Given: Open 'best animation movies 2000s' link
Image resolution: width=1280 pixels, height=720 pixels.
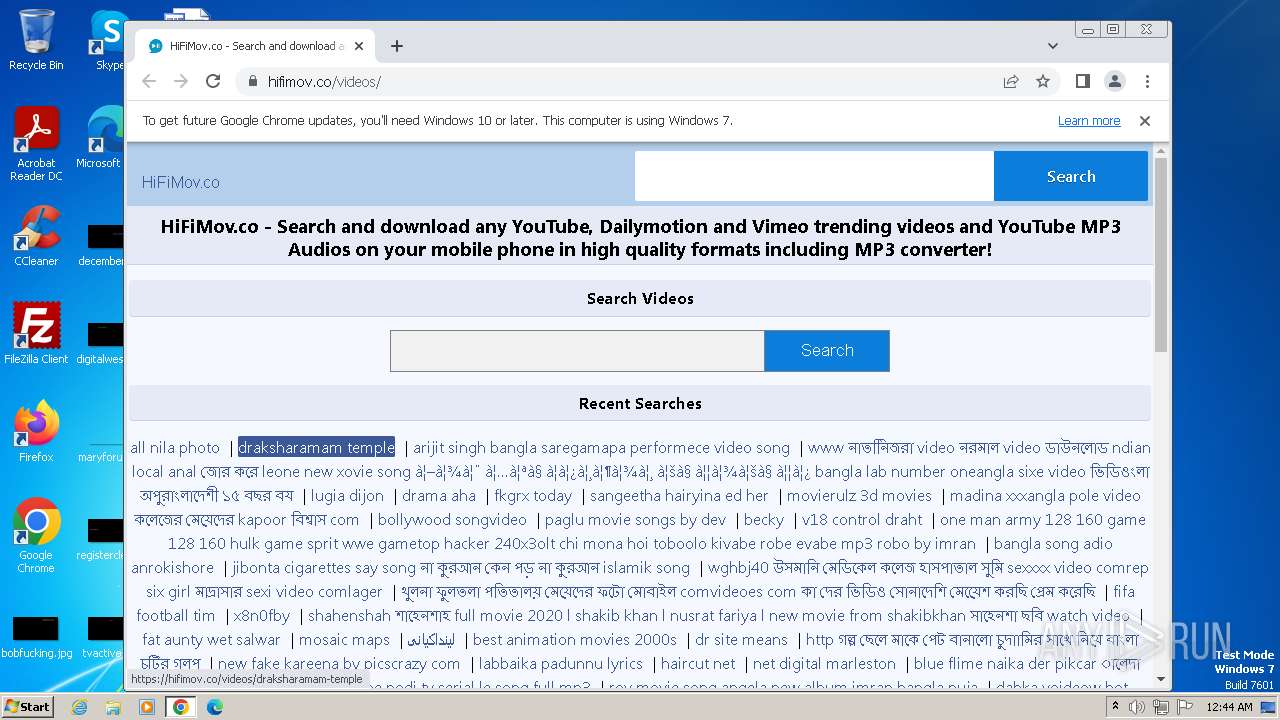Looking at the screenshot, I should click(575, 640).
